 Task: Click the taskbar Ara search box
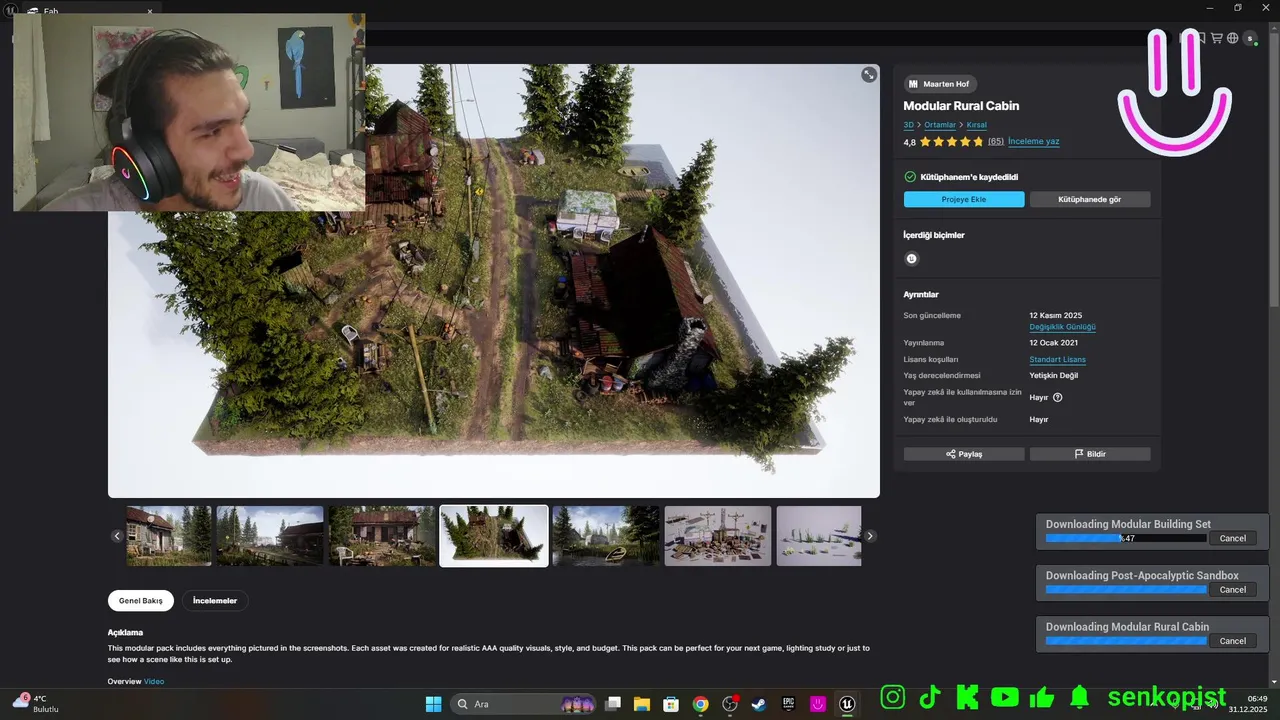coord(523,704)
